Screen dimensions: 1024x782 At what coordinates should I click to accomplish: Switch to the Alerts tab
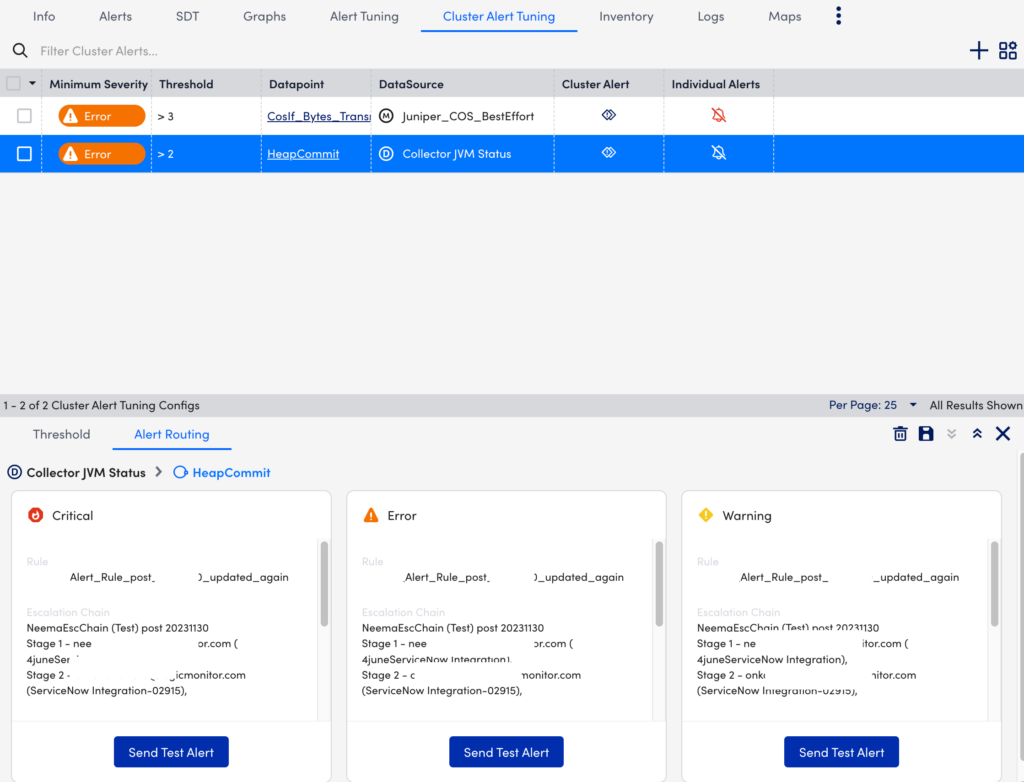pos(115,16)
